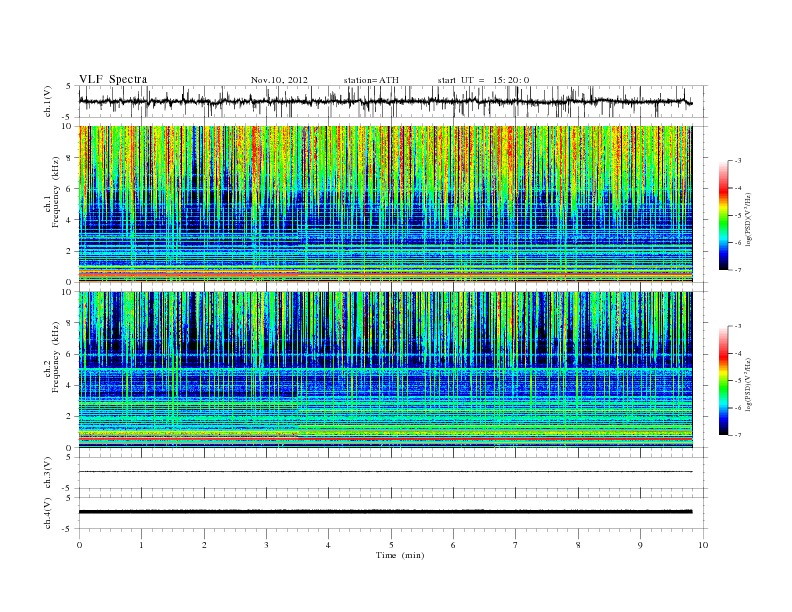Click inside the ch.1 spectrogram panel
This screenshot has width=792, height=612.
385,204
